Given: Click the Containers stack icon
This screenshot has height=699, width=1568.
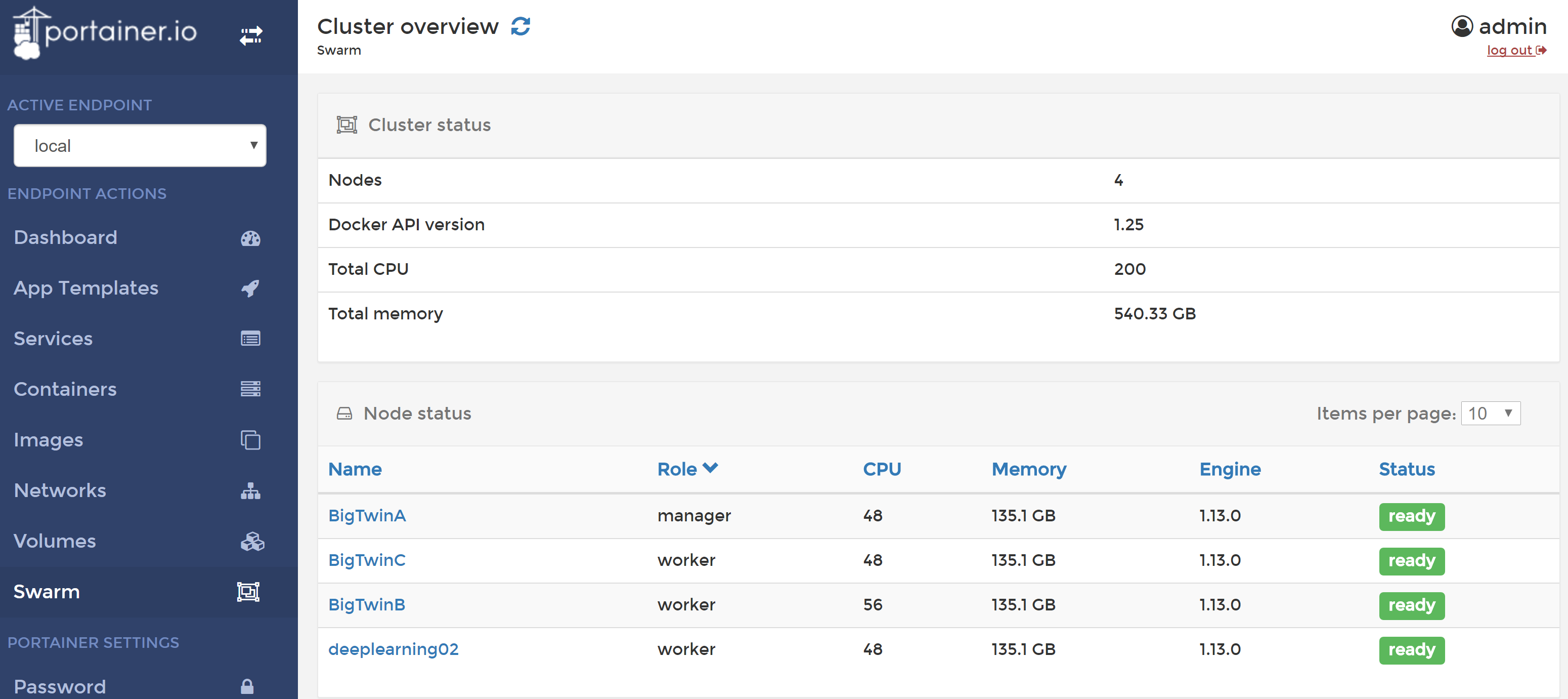Looking at the screenshot, I should pos(250,389).
